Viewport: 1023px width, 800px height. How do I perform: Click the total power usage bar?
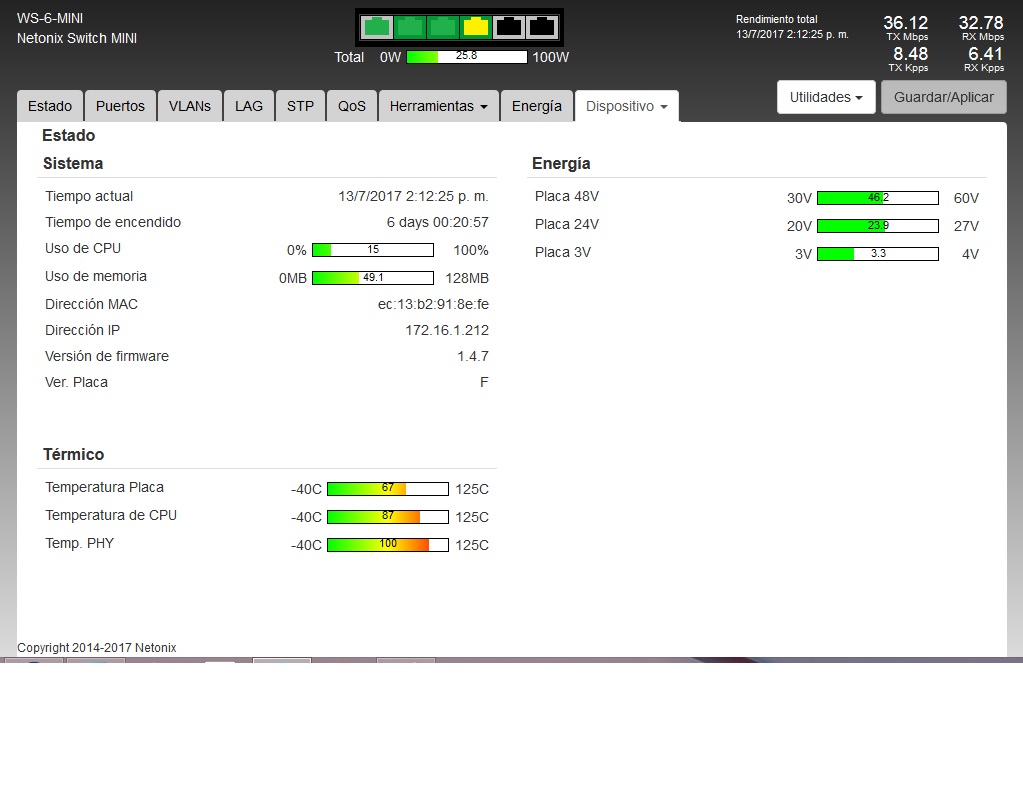coord(466,57)
